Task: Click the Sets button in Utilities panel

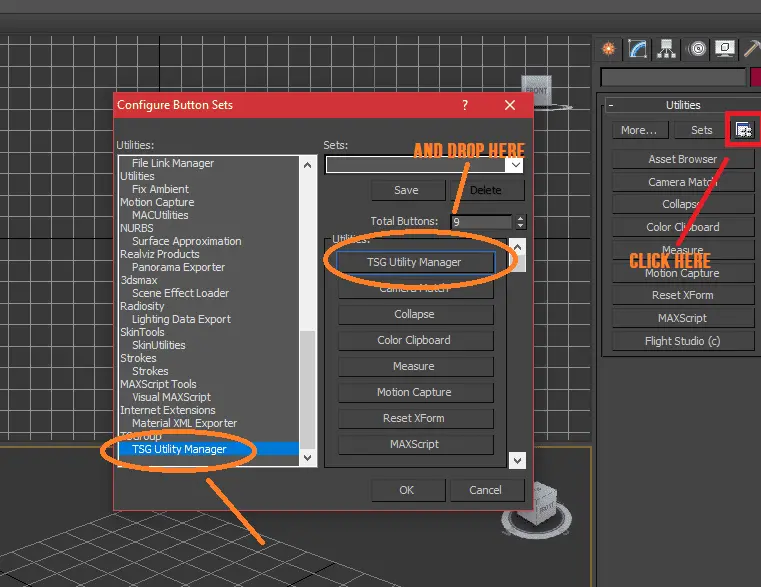Action: pos(702,130)
